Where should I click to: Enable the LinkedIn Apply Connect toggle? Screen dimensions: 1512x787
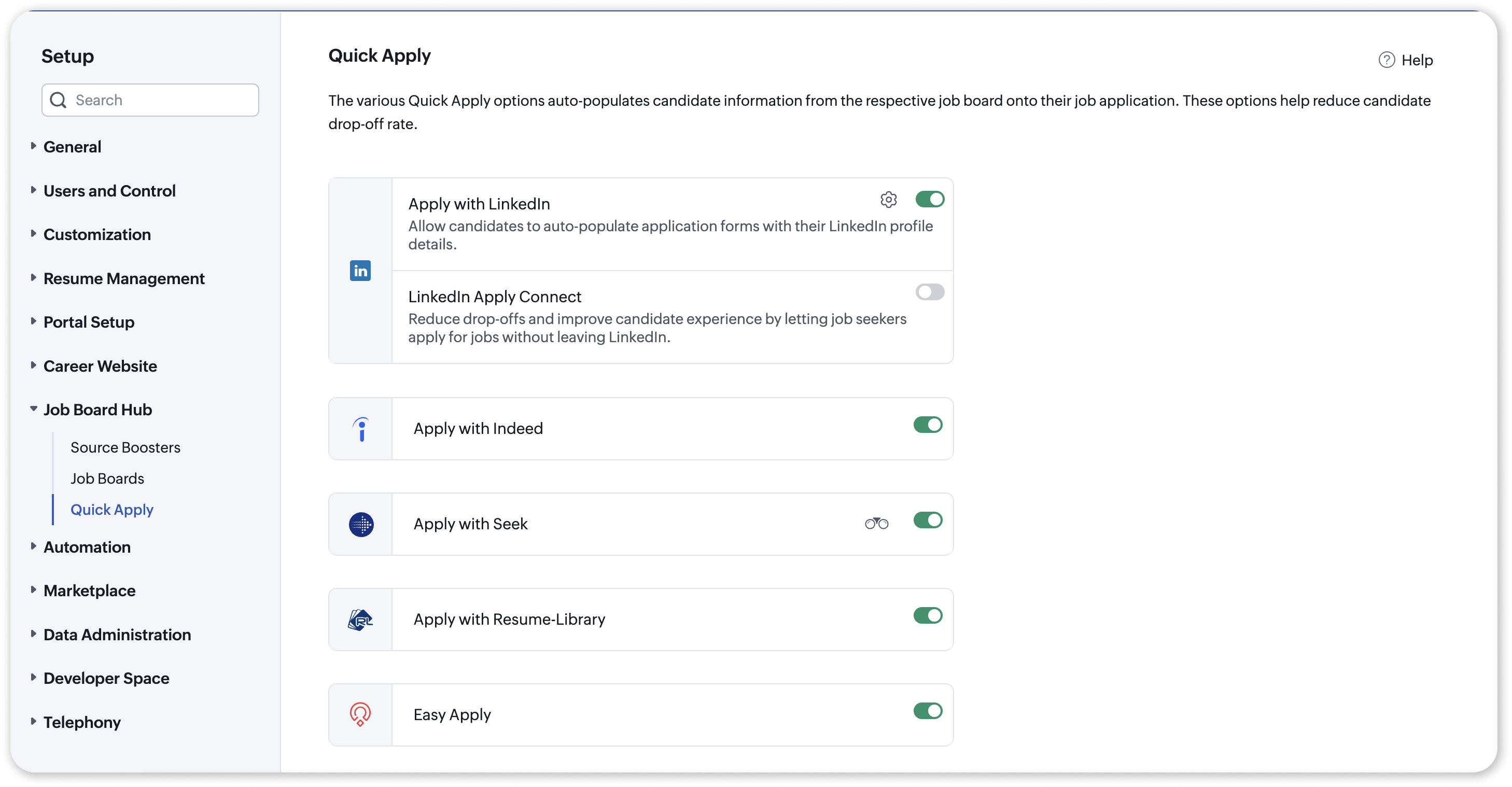coord(930,292)
